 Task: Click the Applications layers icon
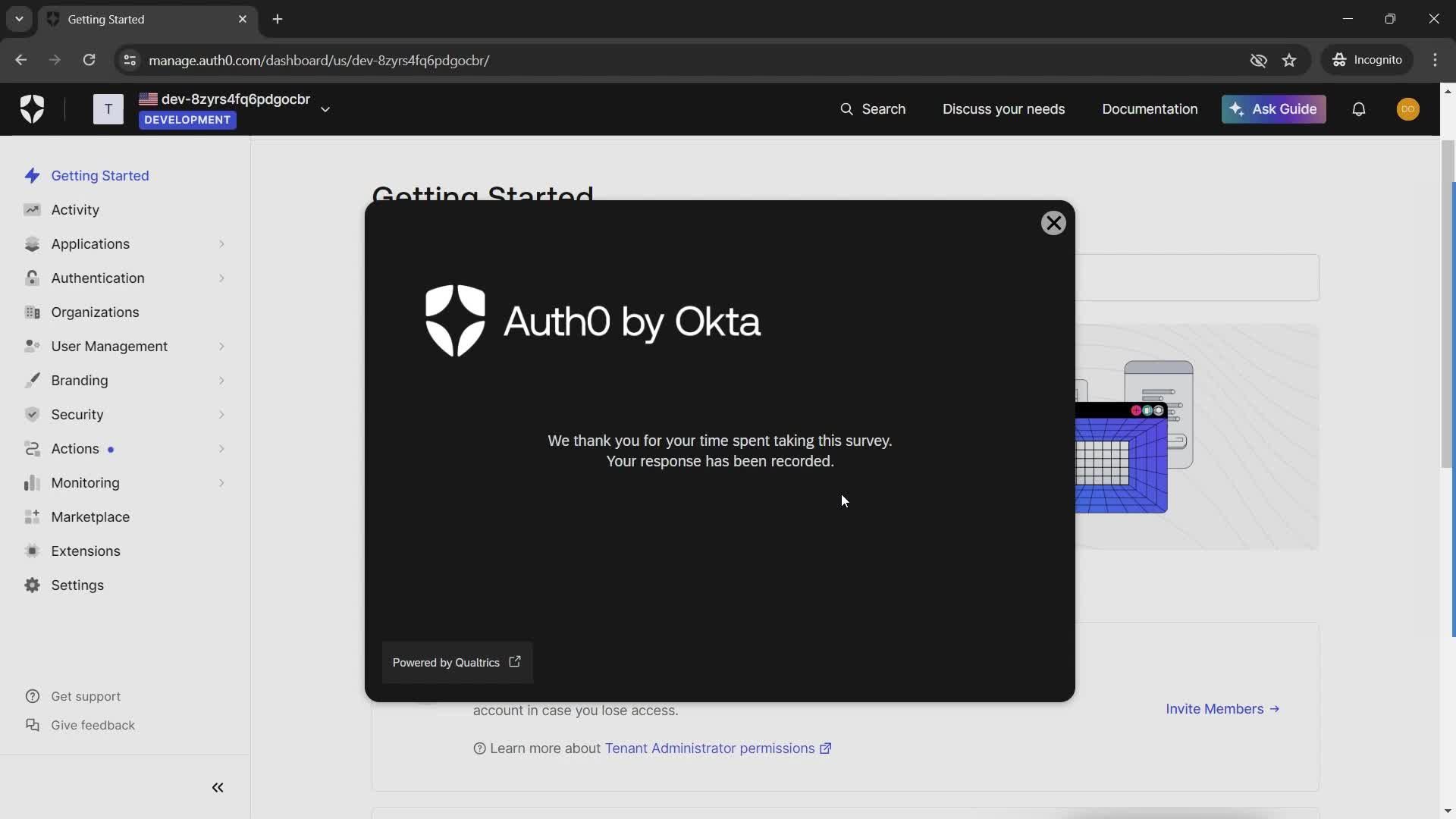pyautogui.click(x=32, y=243)
